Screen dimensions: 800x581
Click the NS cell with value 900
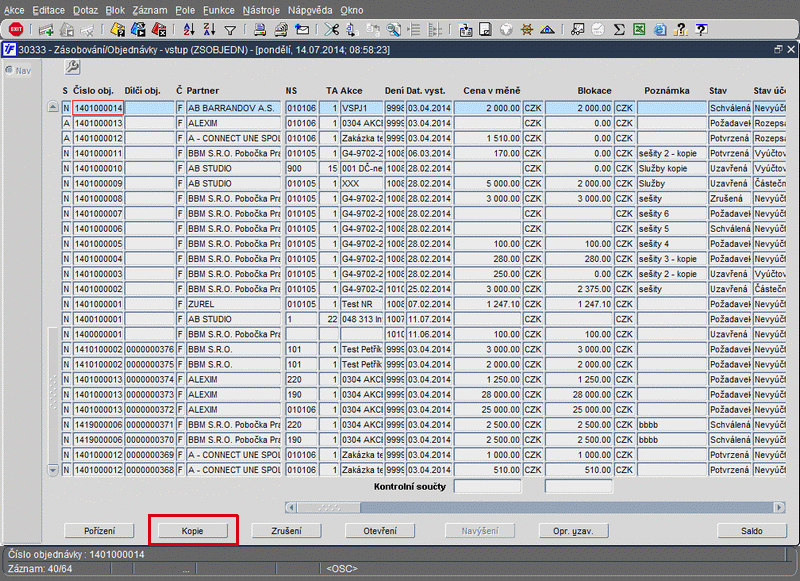pyautogui.click(x=302, y=168)
